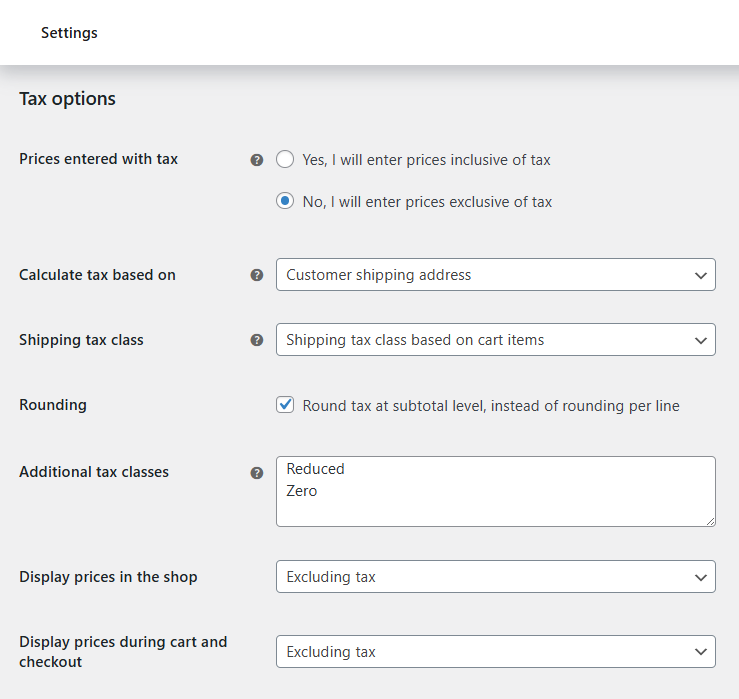The width and height of the screenshot is (739, 699).
Task: Open the 'Shipping tax class' dropdown
Action: point(496,339)
